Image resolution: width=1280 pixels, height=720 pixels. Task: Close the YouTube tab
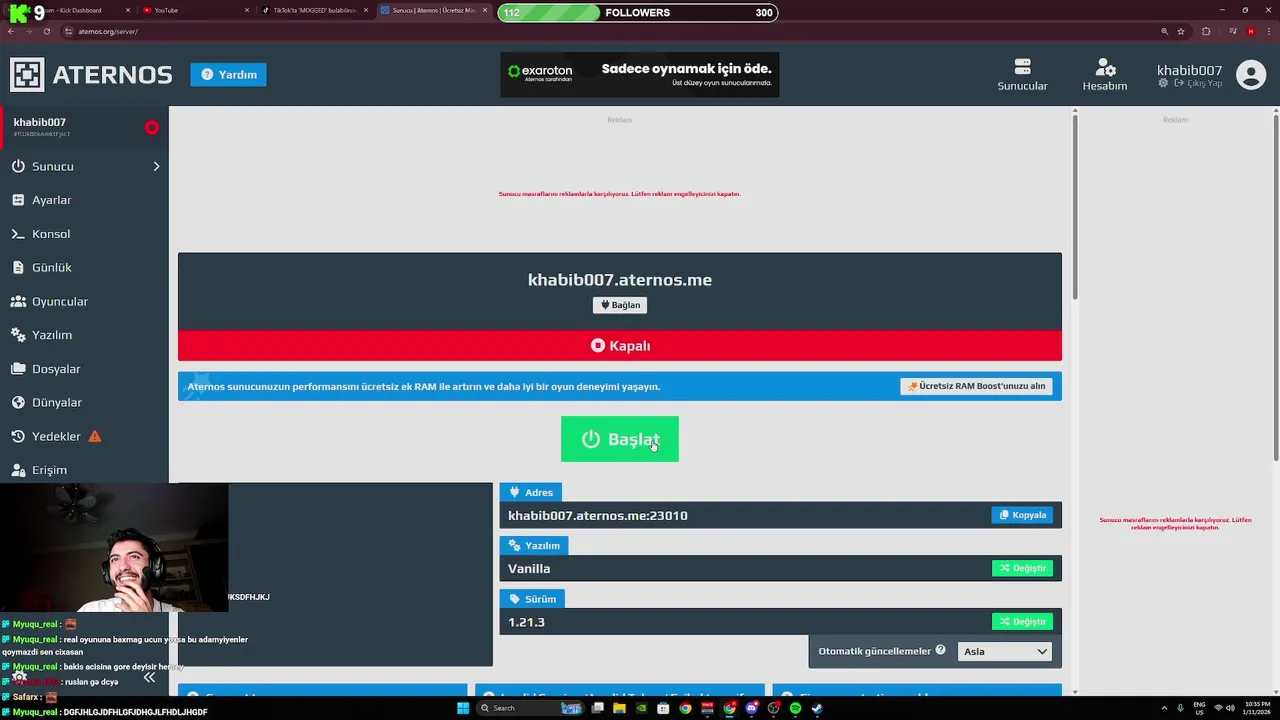pyautogui.click(x=247, y=10)
